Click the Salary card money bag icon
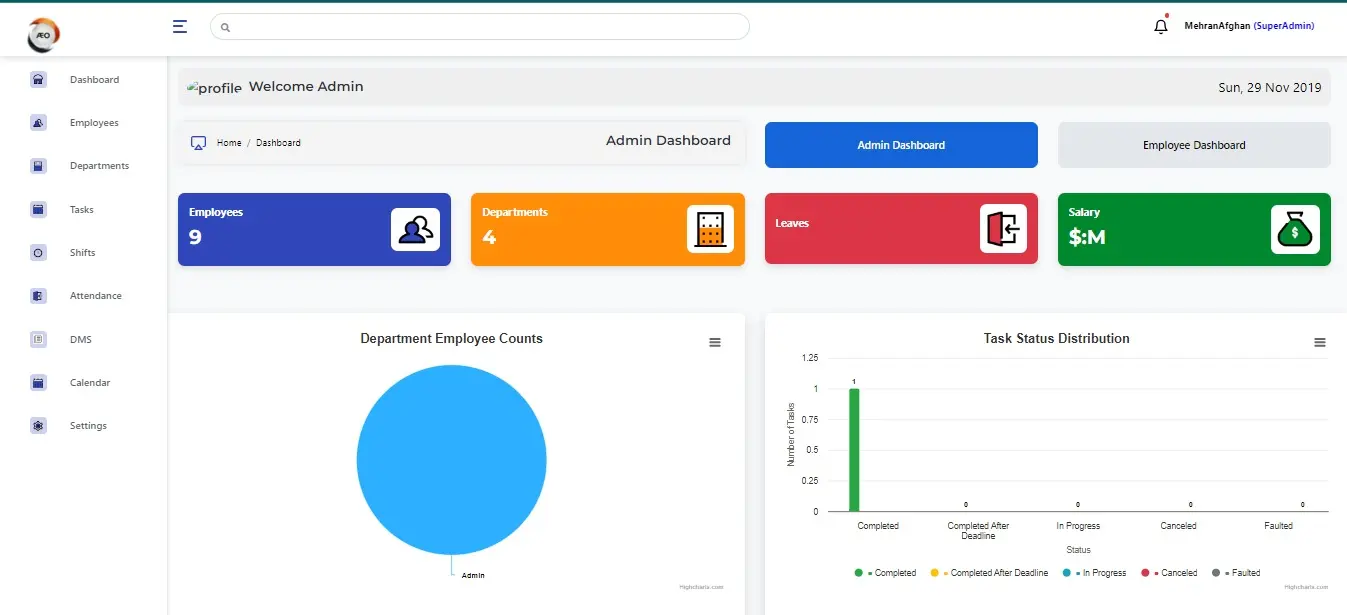Viewport: 1347px width, 615px height. coord(1295,230)
